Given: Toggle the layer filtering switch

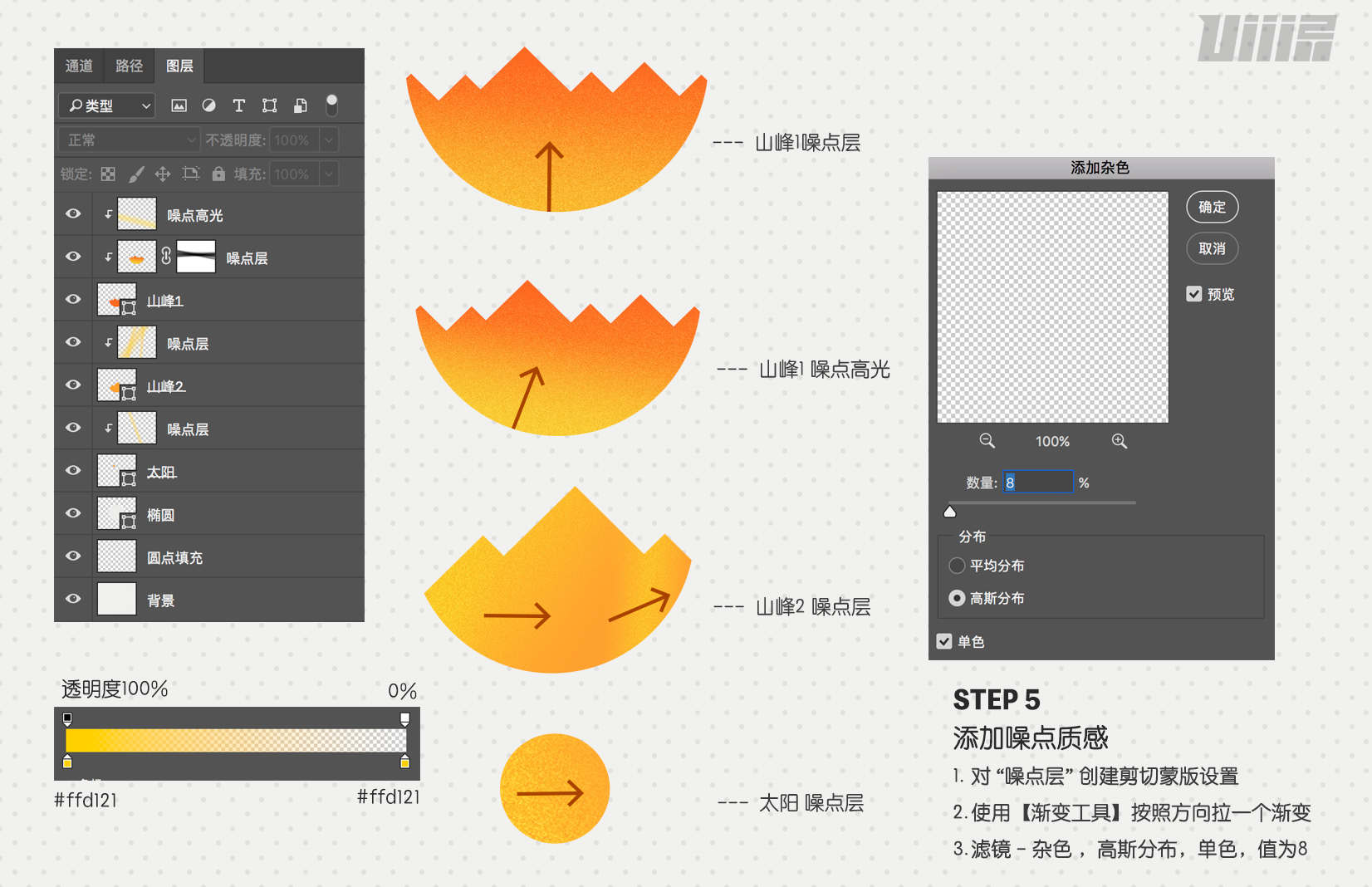Looking at the screenshot, I should coord(331,105).
